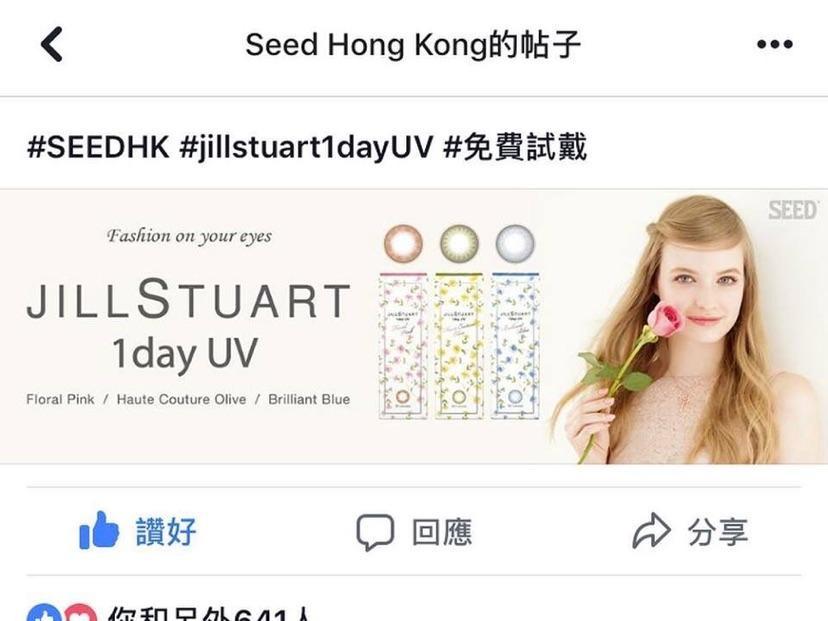Open the #免費試戴 hashtag
Screen dimensions: 828x621
click(515, 146)
